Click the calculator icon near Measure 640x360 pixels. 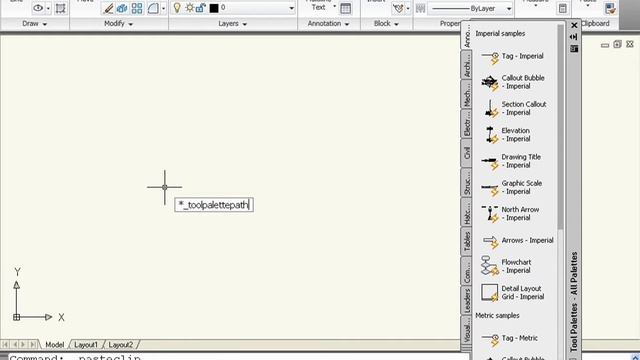562,8
